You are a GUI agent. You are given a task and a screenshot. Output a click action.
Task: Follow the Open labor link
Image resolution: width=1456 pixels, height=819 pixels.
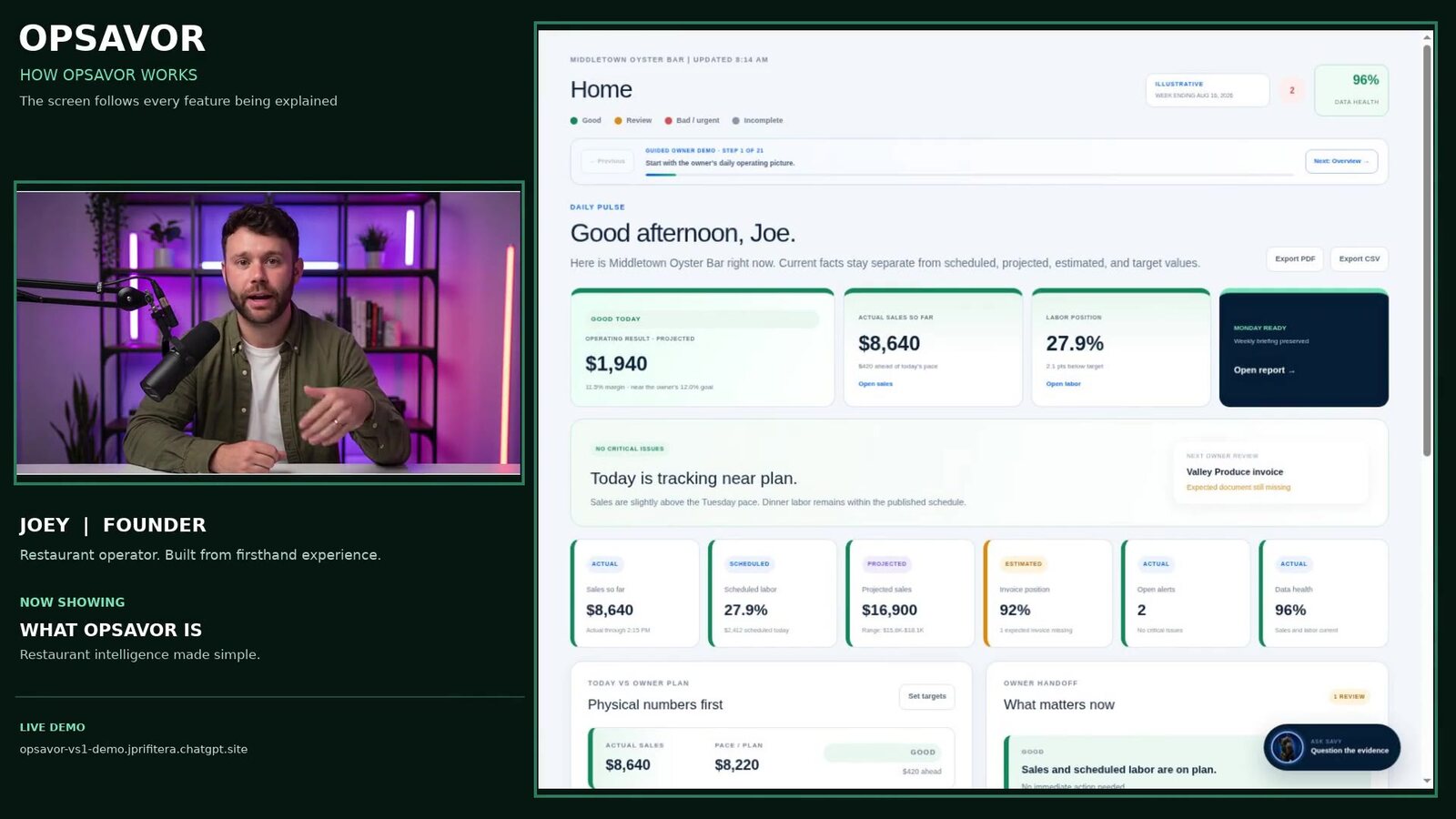1063,384
